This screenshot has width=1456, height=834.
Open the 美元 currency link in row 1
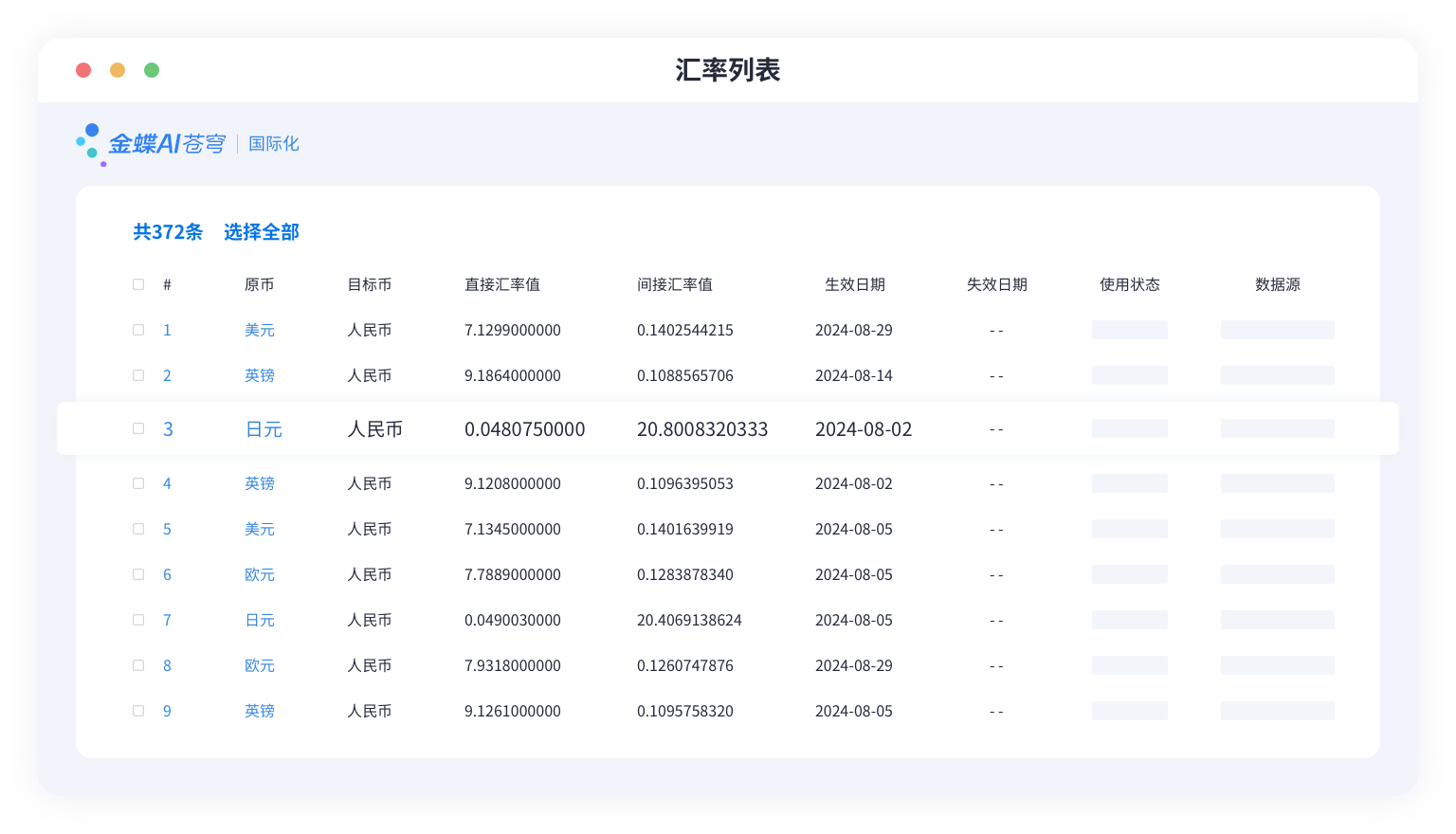click(x=260, y=330)
